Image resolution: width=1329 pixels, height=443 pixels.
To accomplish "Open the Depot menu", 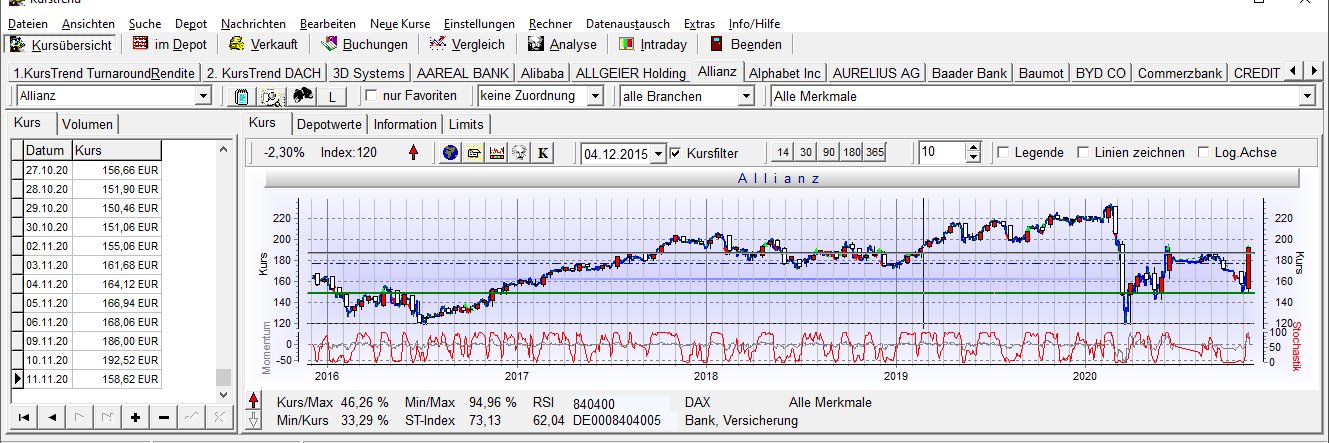I will 191,23.
